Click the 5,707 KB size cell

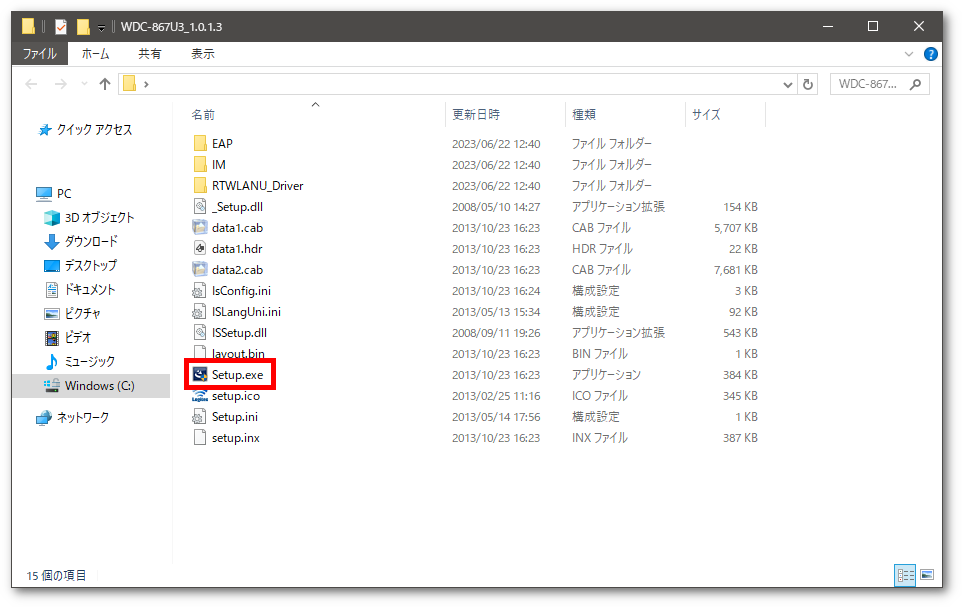click(736, 228)
